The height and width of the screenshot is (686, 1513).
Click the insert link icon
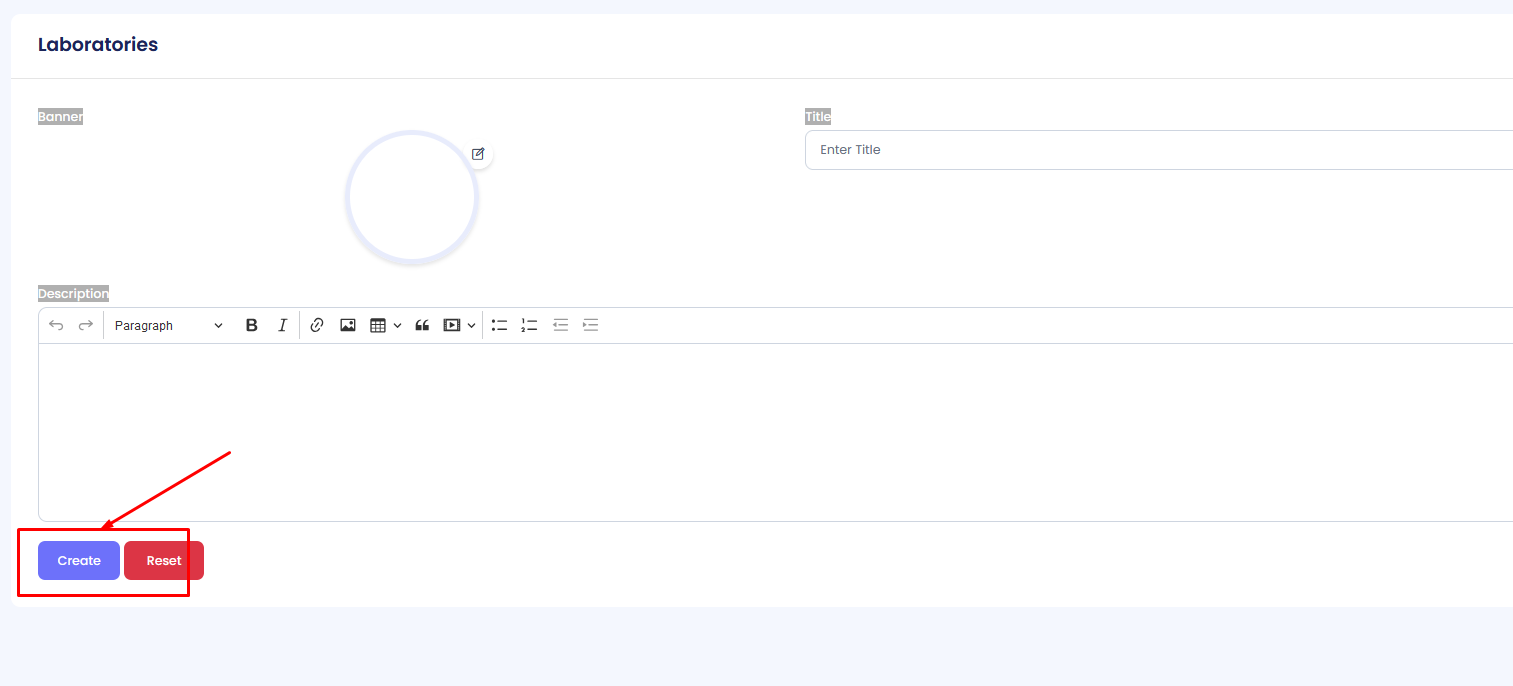317,325
